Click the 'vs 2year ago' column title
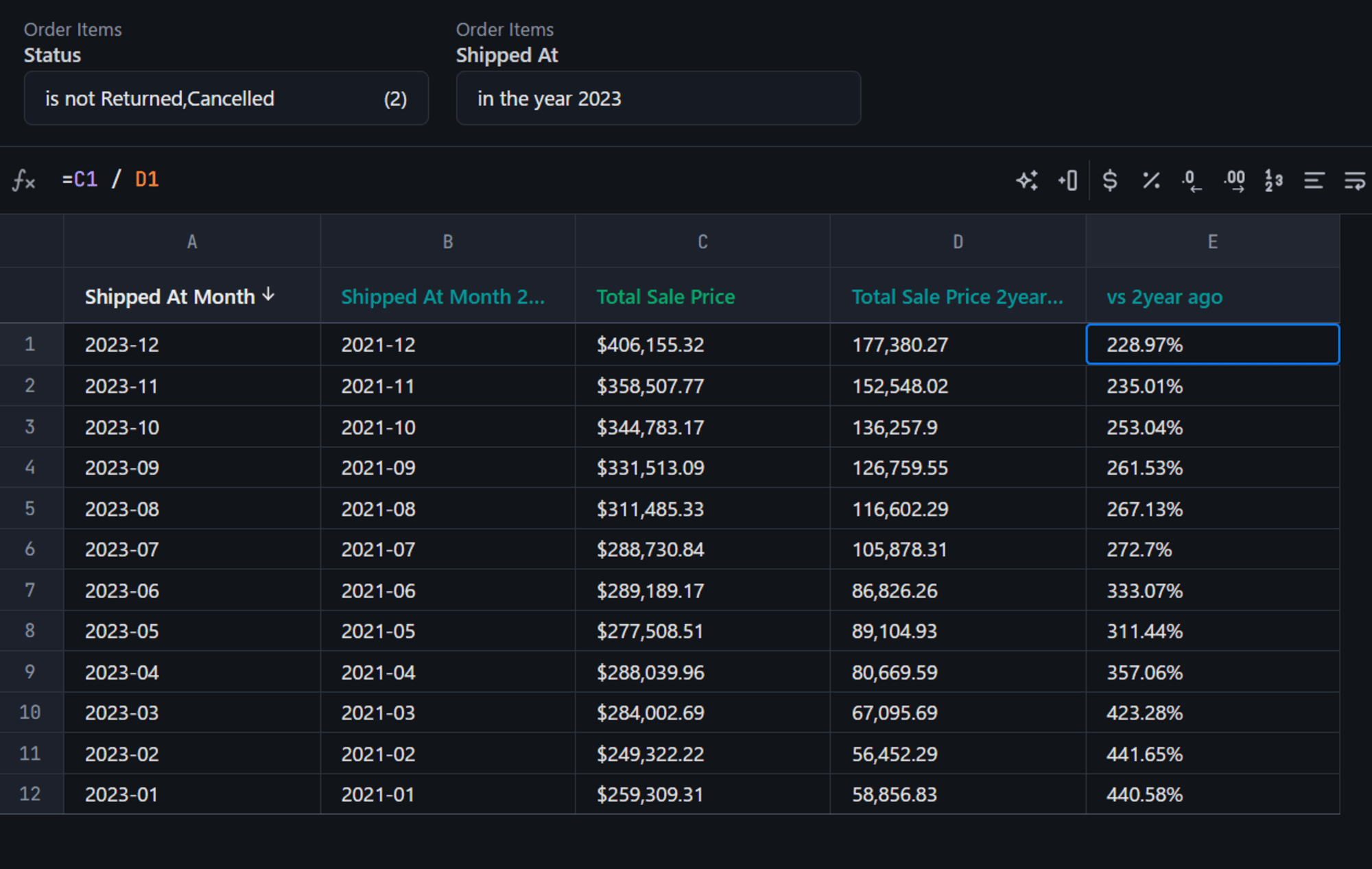The height and width of the screenshot is (869, 1372). tap(1164, 297)
